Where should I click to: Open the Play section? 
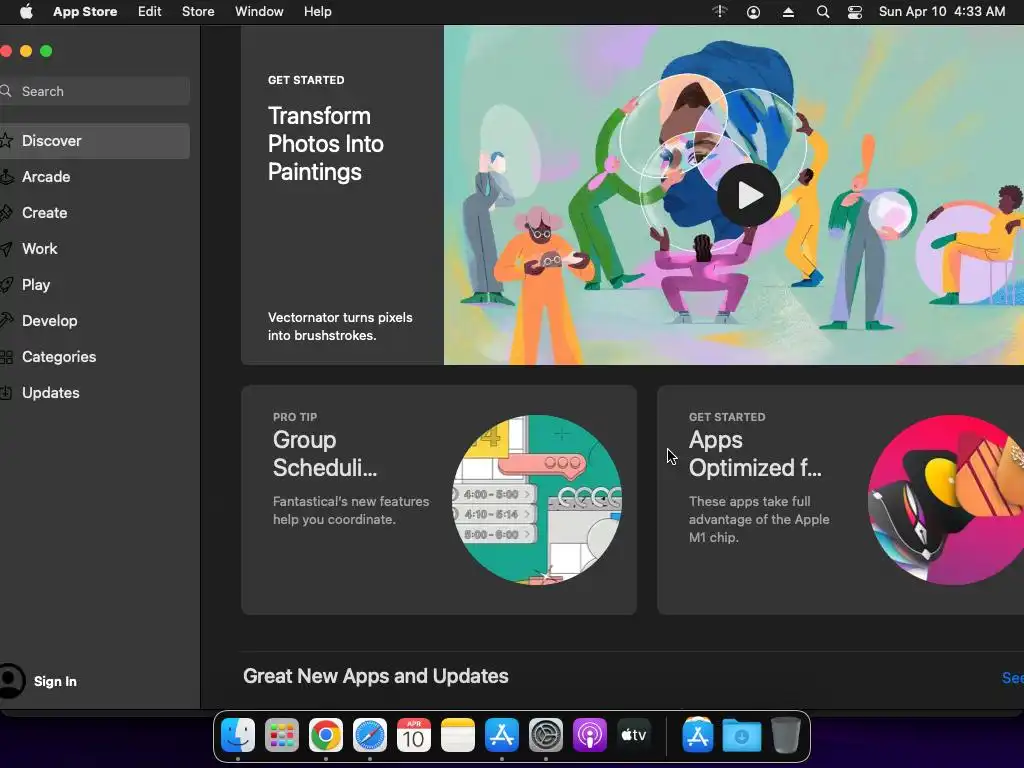pyautogui.click(x=95, y=285)
